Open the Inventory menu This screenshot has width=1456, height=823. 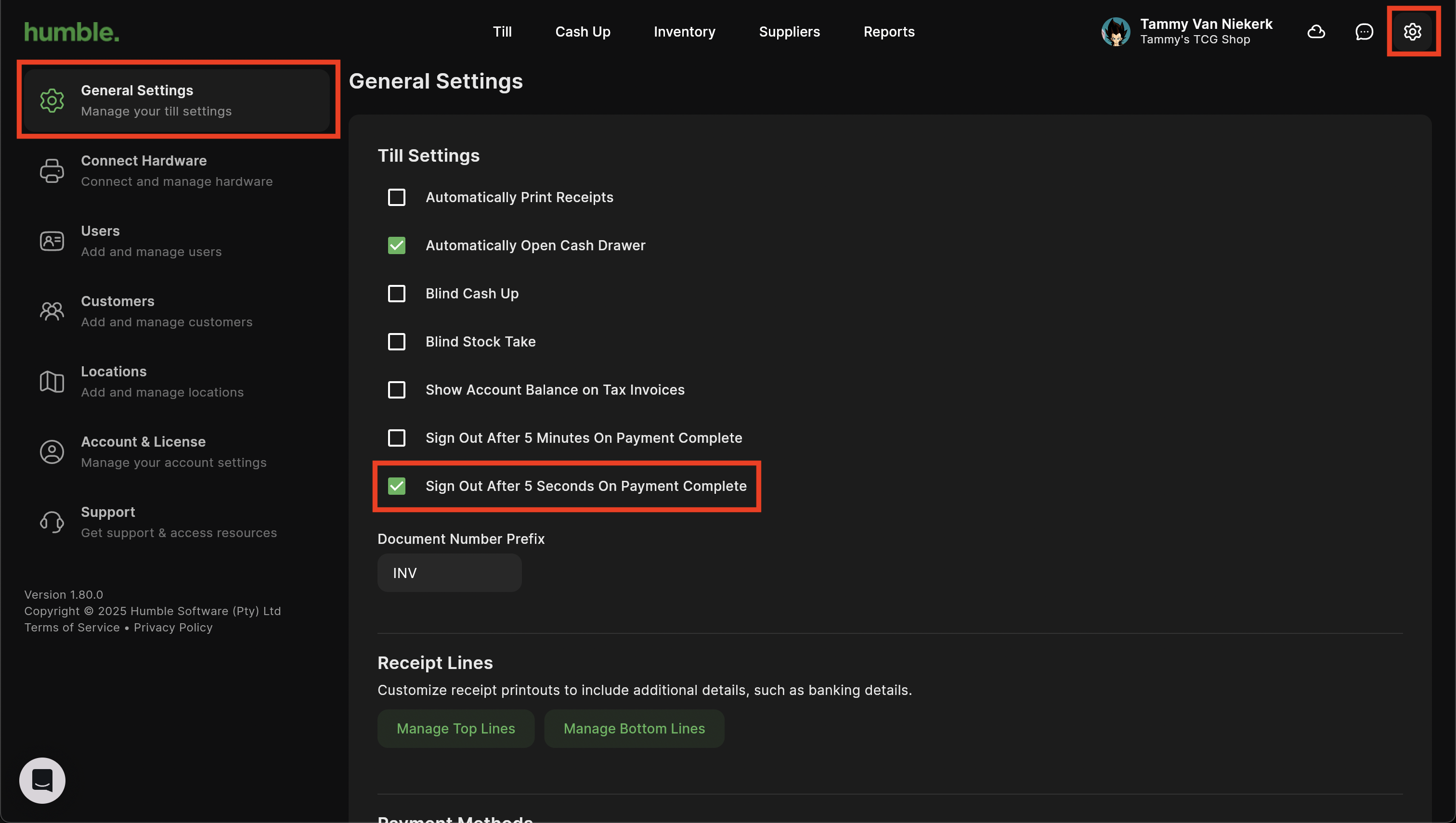684,32
